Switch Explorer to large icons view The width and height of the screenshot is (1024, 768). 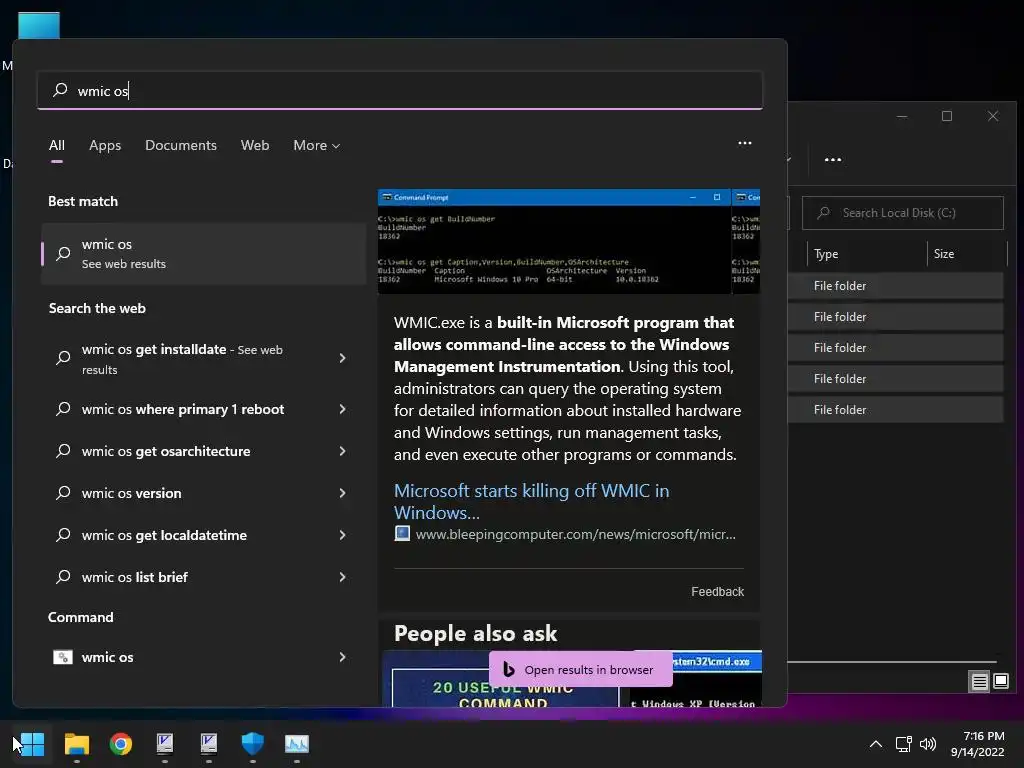(1000, 682)
